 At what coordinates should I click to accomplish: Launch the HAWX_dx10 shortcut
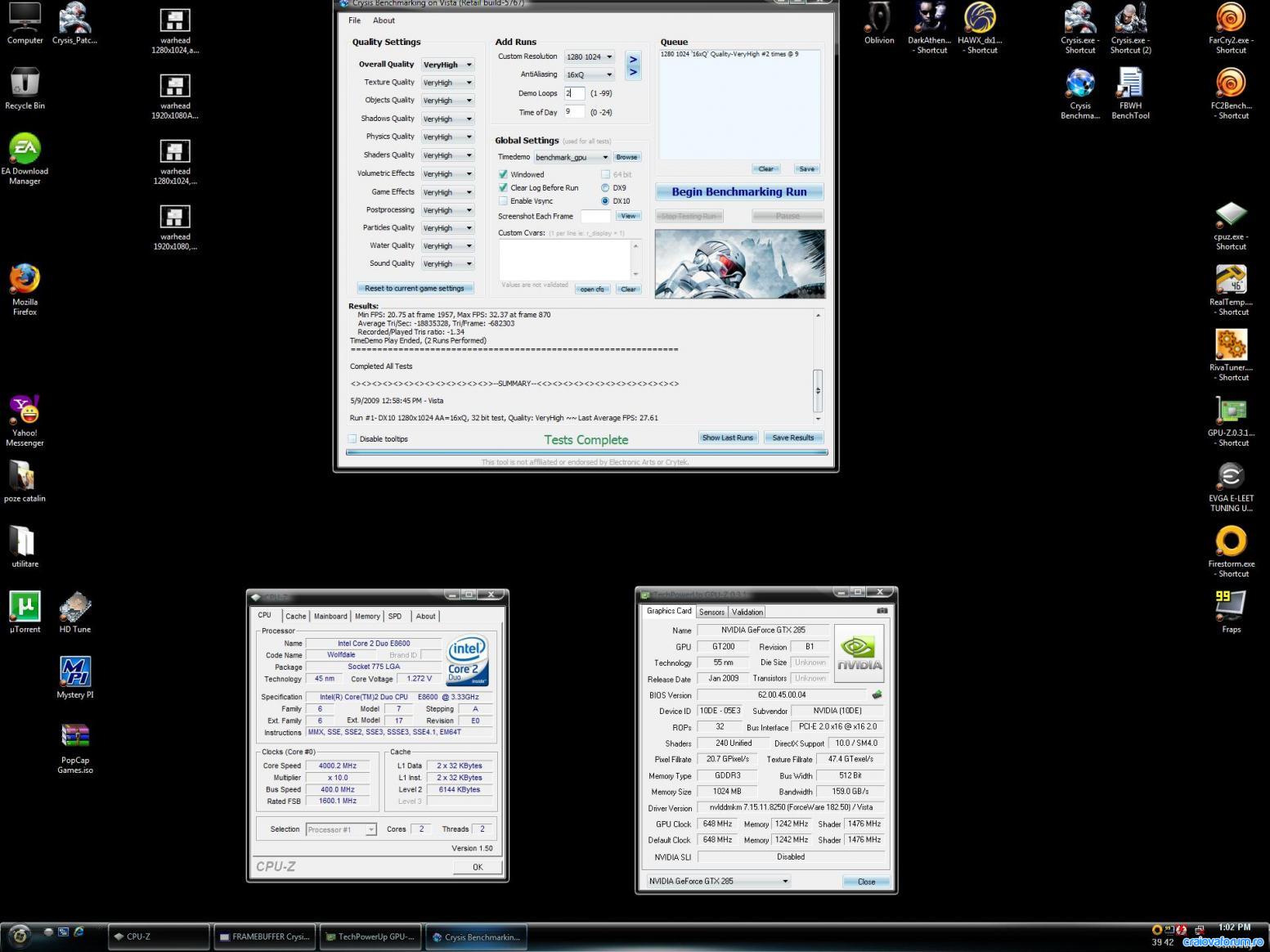[x=979, y=28]
